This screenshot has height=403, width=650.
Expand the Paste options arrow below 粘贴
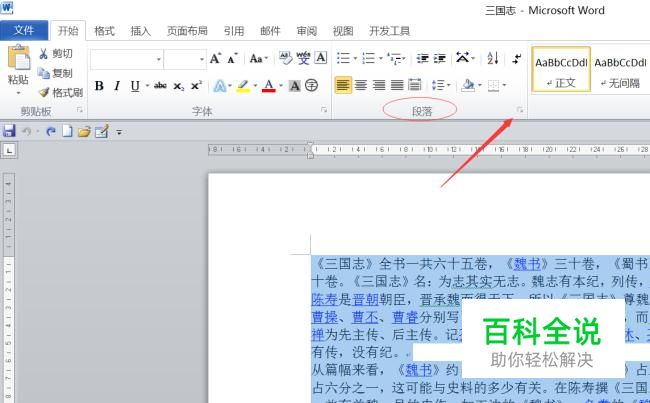coord(18,92)
